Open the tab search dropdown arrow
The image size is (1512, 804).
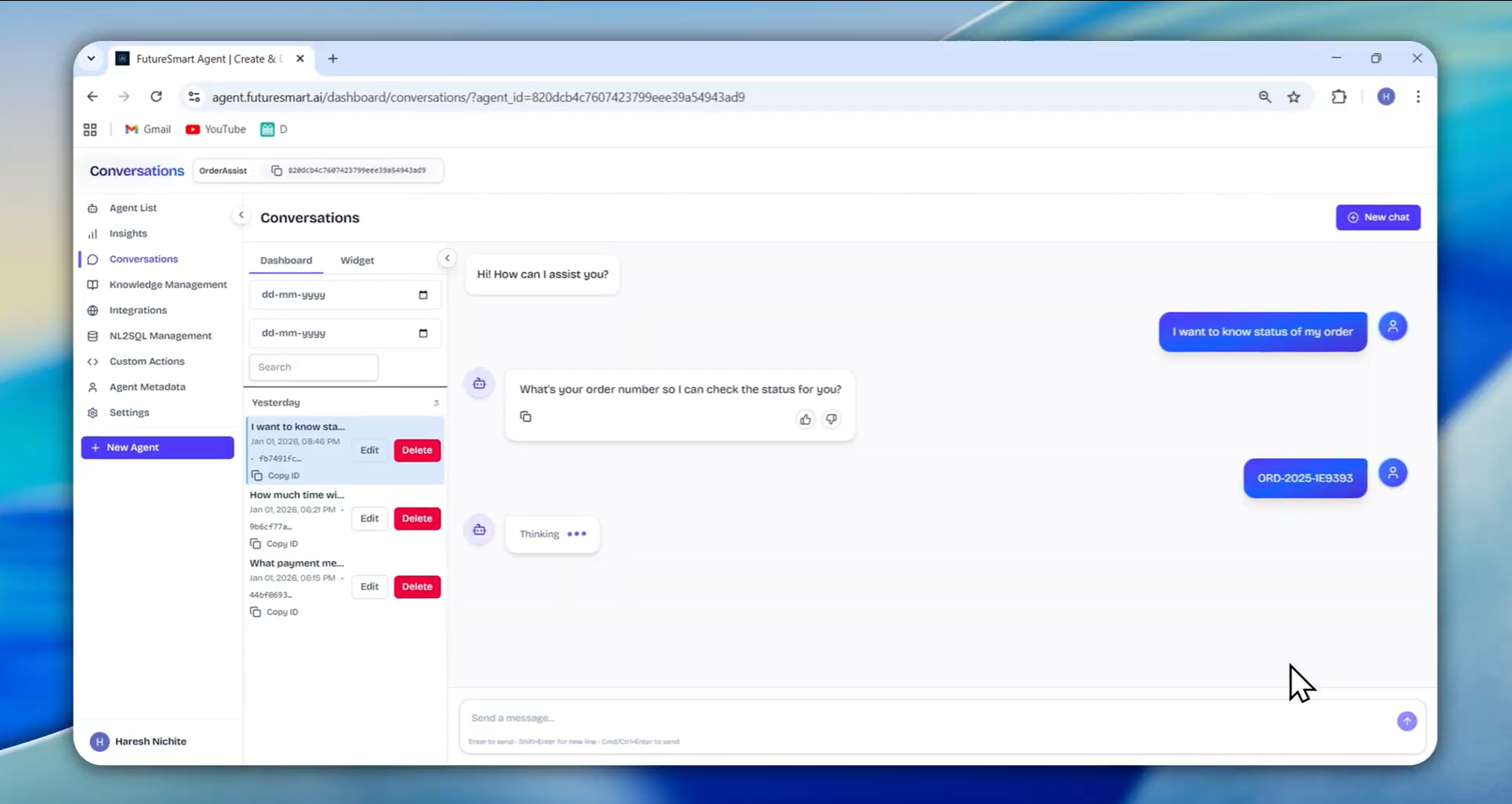click(91, 58)
